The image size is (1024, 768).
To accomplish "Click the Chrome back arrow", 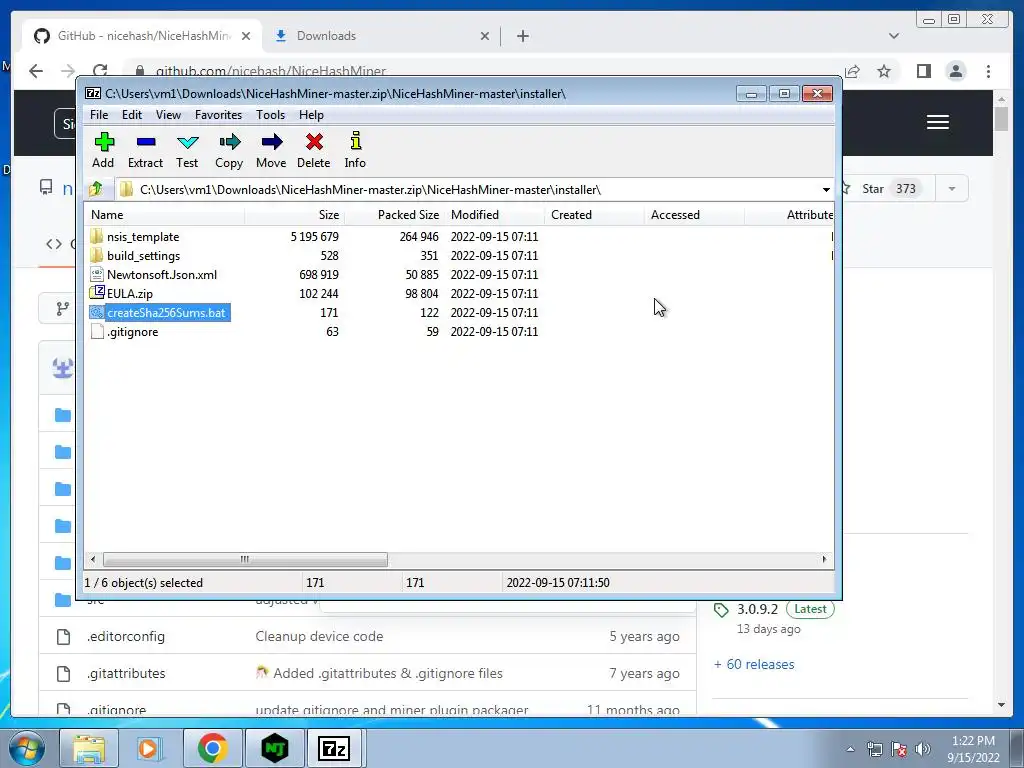I will click(36, 71).
